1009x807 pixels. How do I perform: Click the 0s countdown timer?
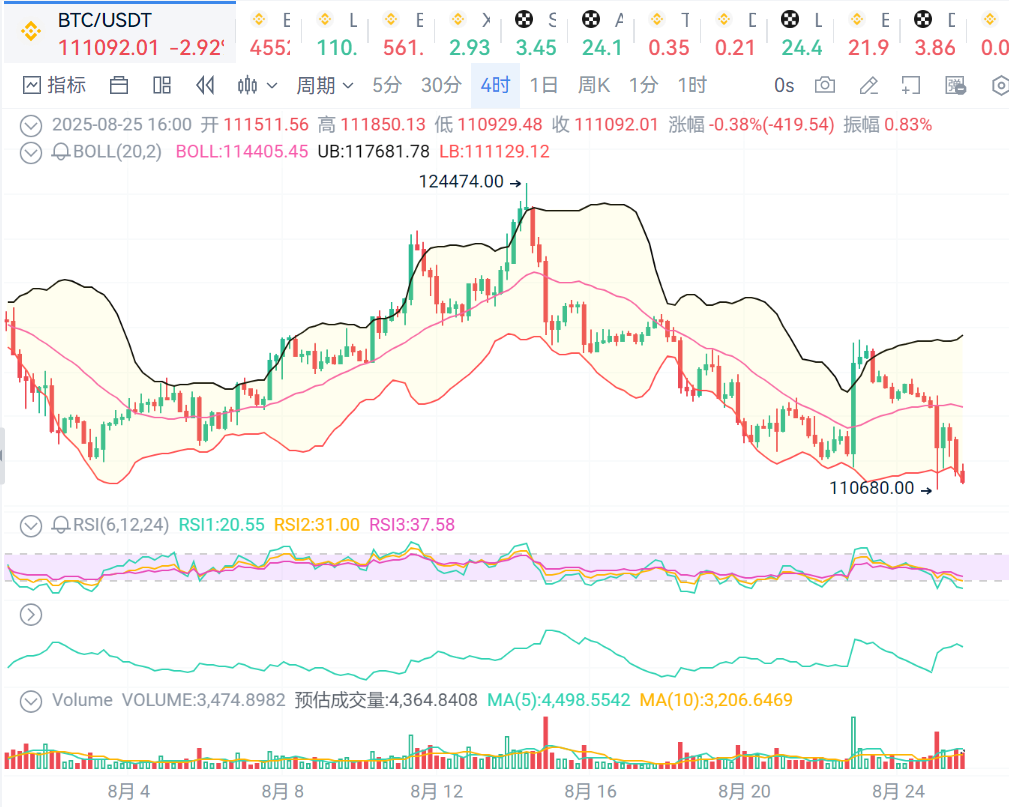coord(784,85)
